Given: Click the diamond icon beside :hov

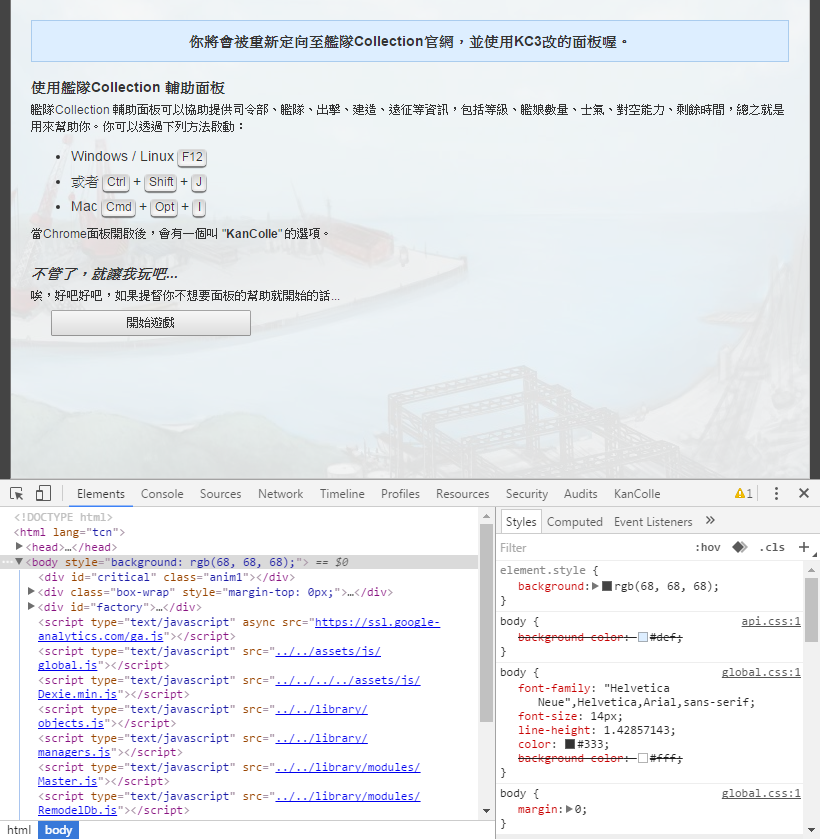Looking at the screenshot, I should click(x=741, y=547).
